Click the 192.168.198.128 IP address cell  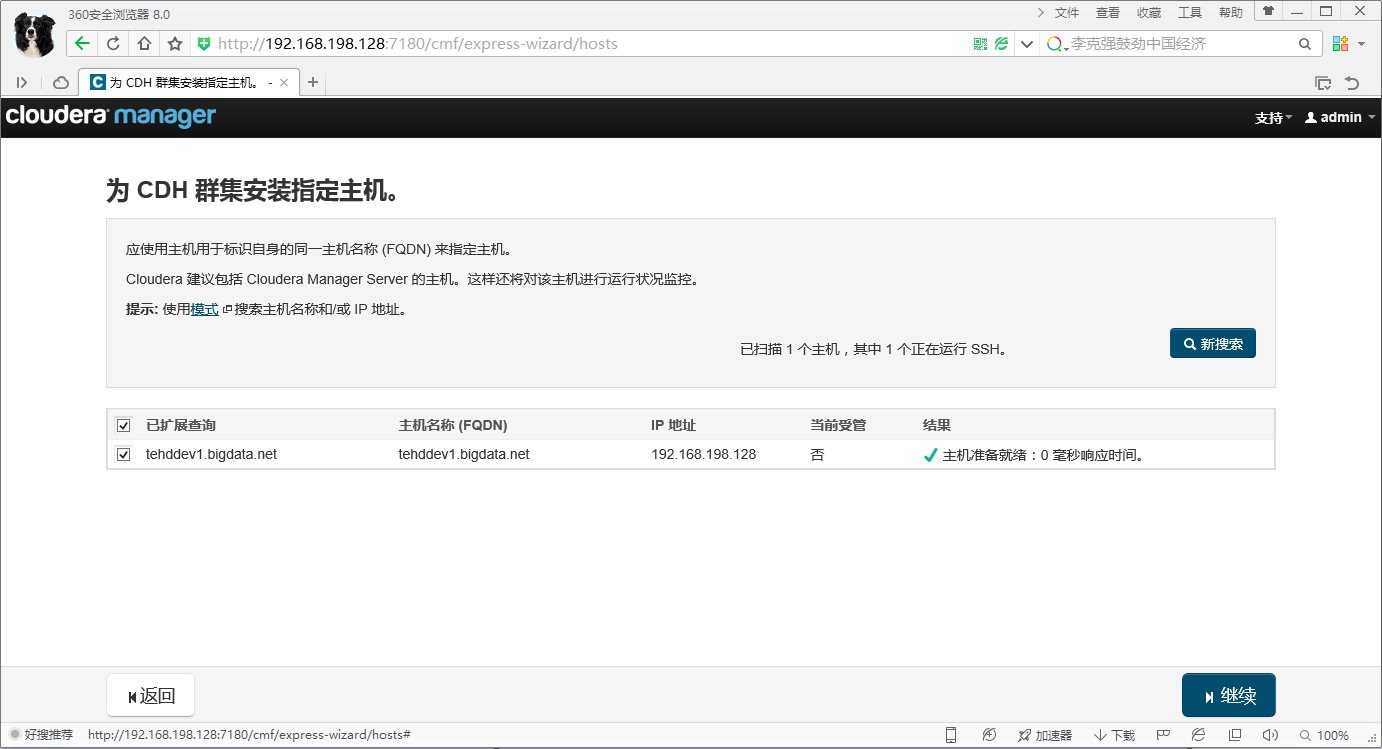703,454
